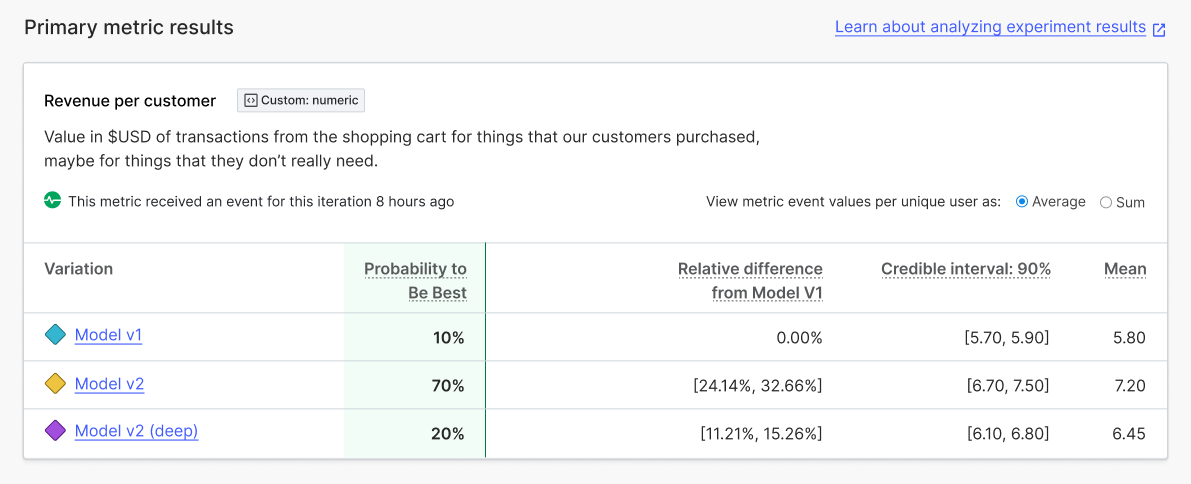
Task: Click the Mean column header
Action: click(x=1125, y=269)
